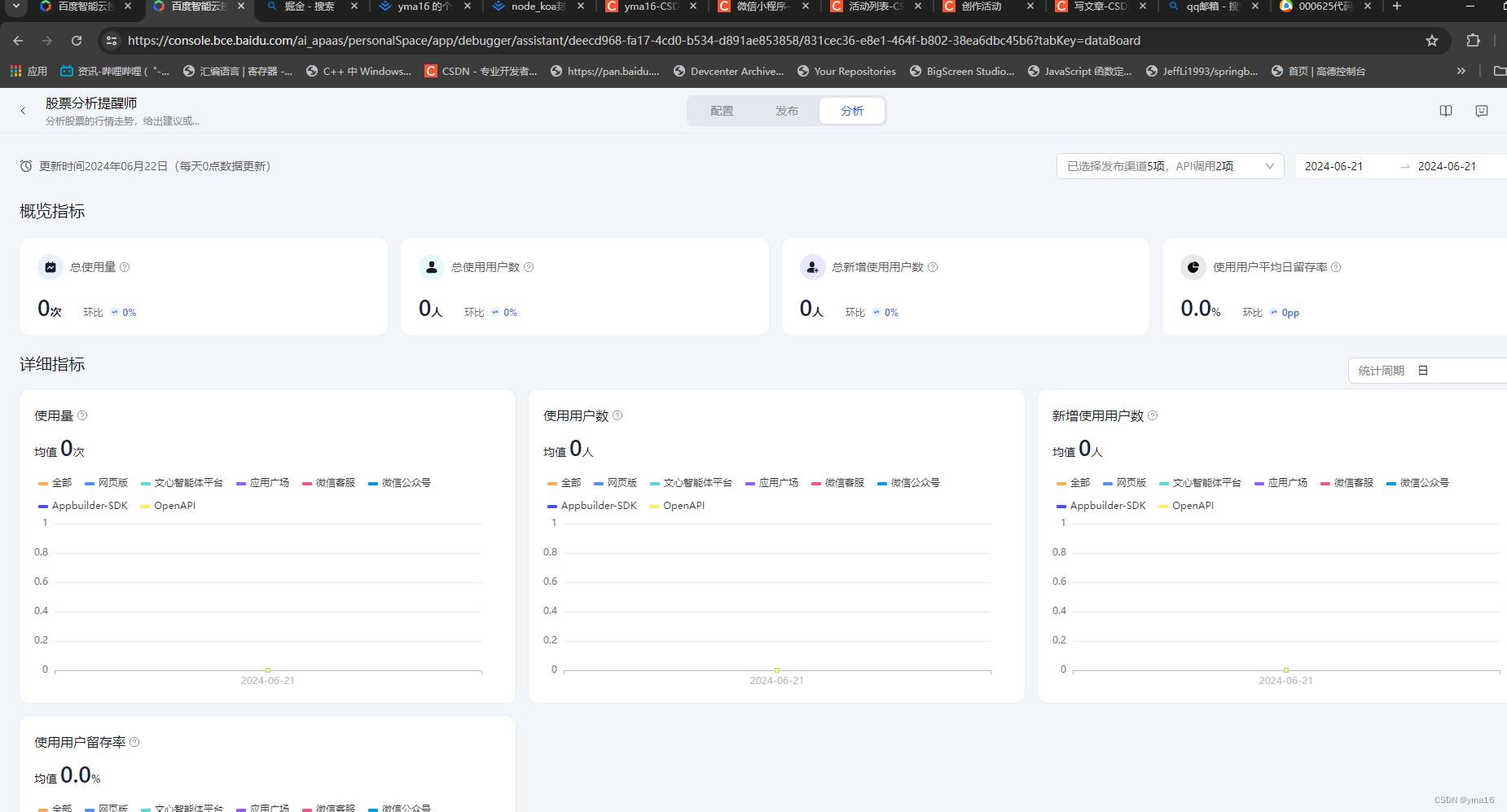The image size is (1507, 812).
Task: Open the browser extensions puzzle icon
Action: (x=1473, y=40)
